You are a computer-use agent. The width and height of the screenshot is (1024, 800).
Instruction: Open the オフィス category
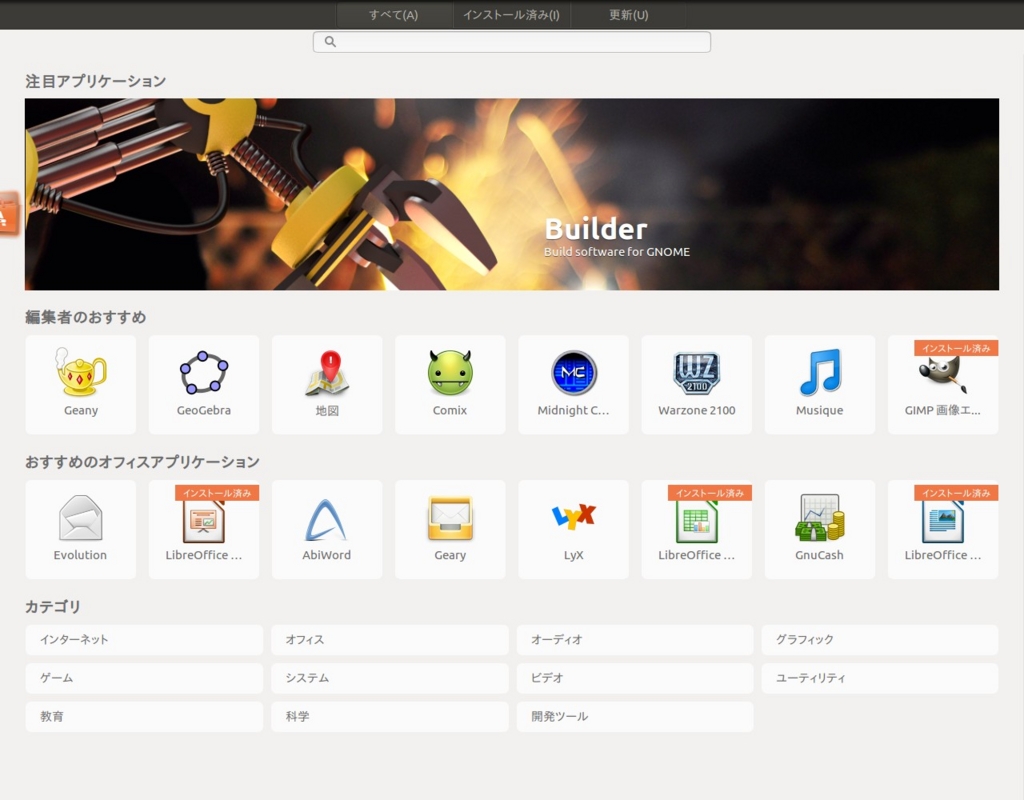point(390,640)
